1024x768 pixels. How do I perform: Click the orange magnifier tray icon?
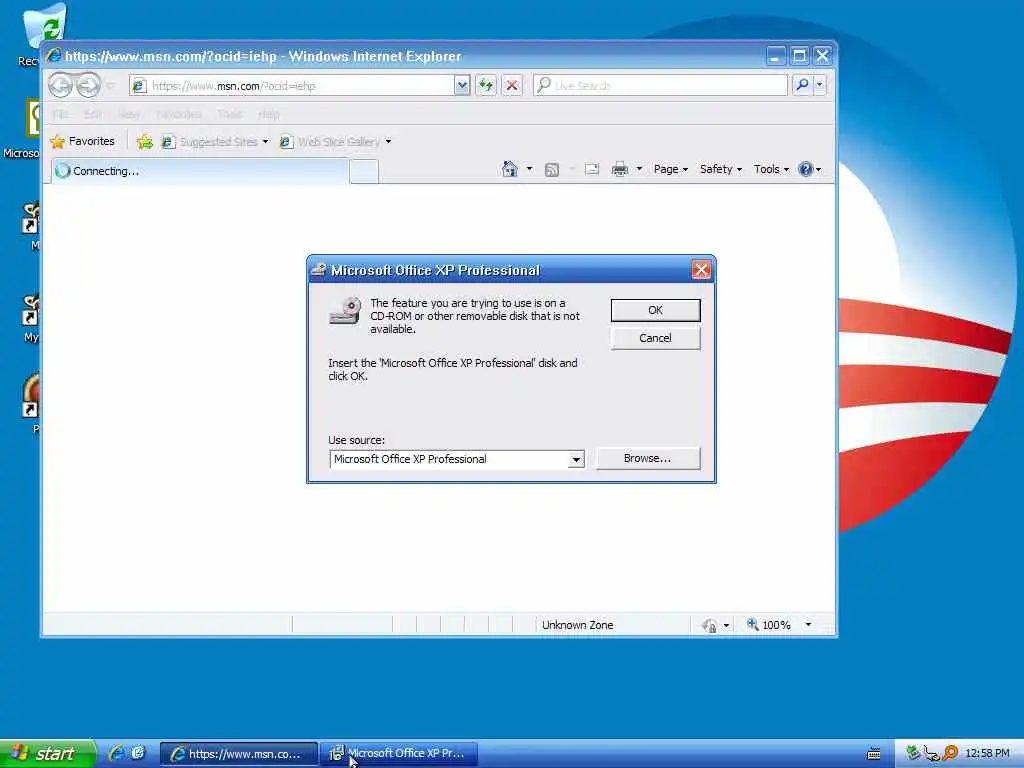[x=950, y=753]
